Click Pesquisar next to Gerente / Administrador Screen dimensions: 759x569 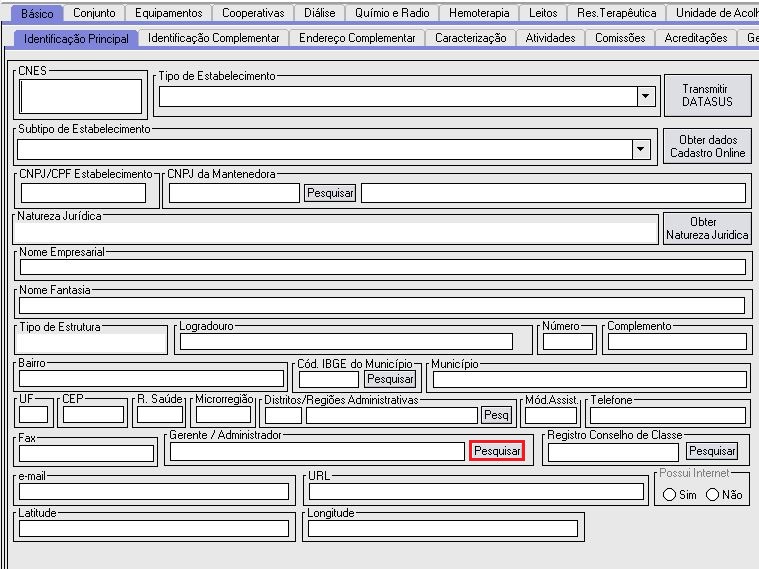tap(497, 451)
